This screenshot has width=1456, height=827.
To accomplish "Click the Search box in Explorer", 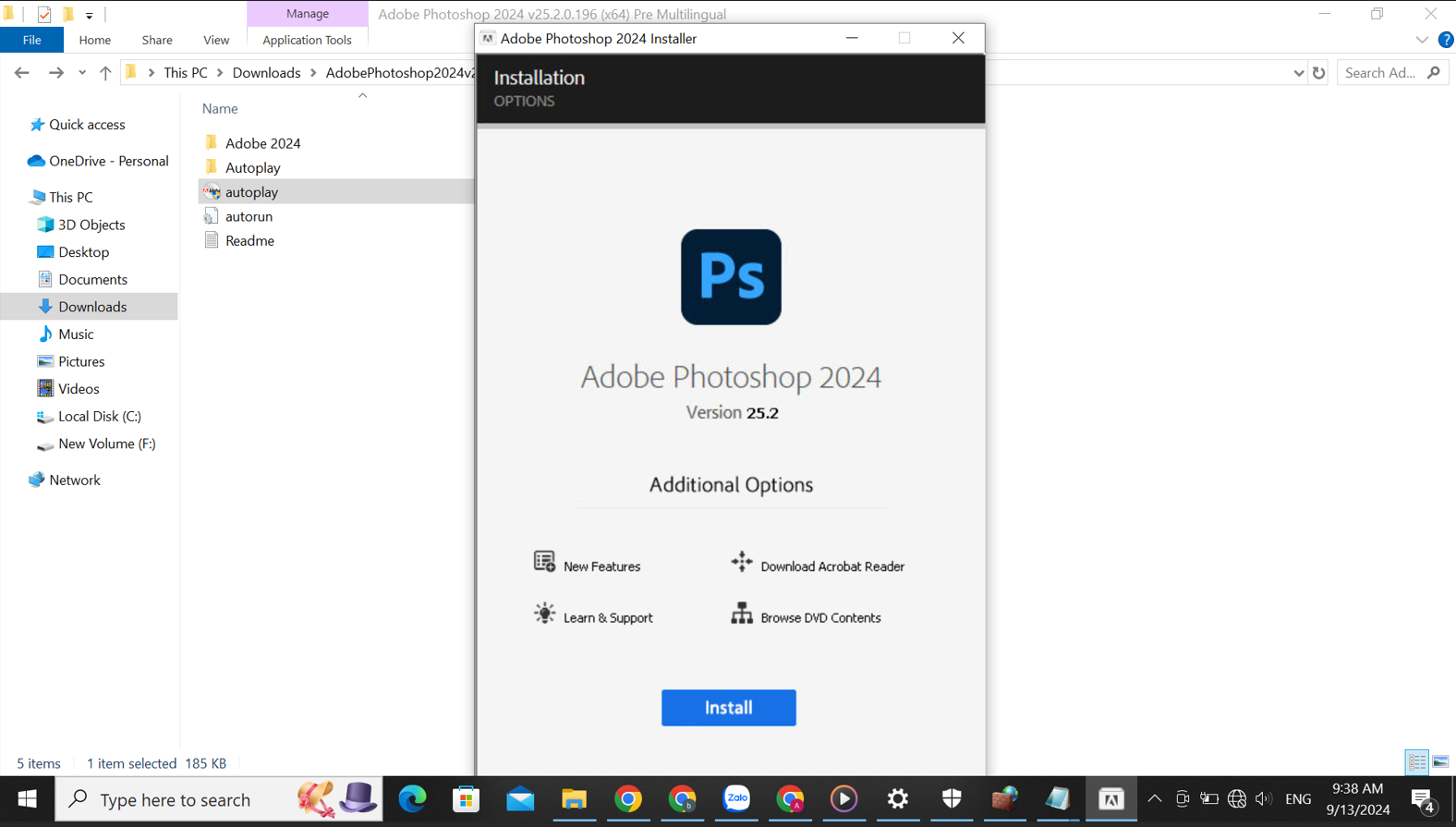I will click(x=1380, y=73).
